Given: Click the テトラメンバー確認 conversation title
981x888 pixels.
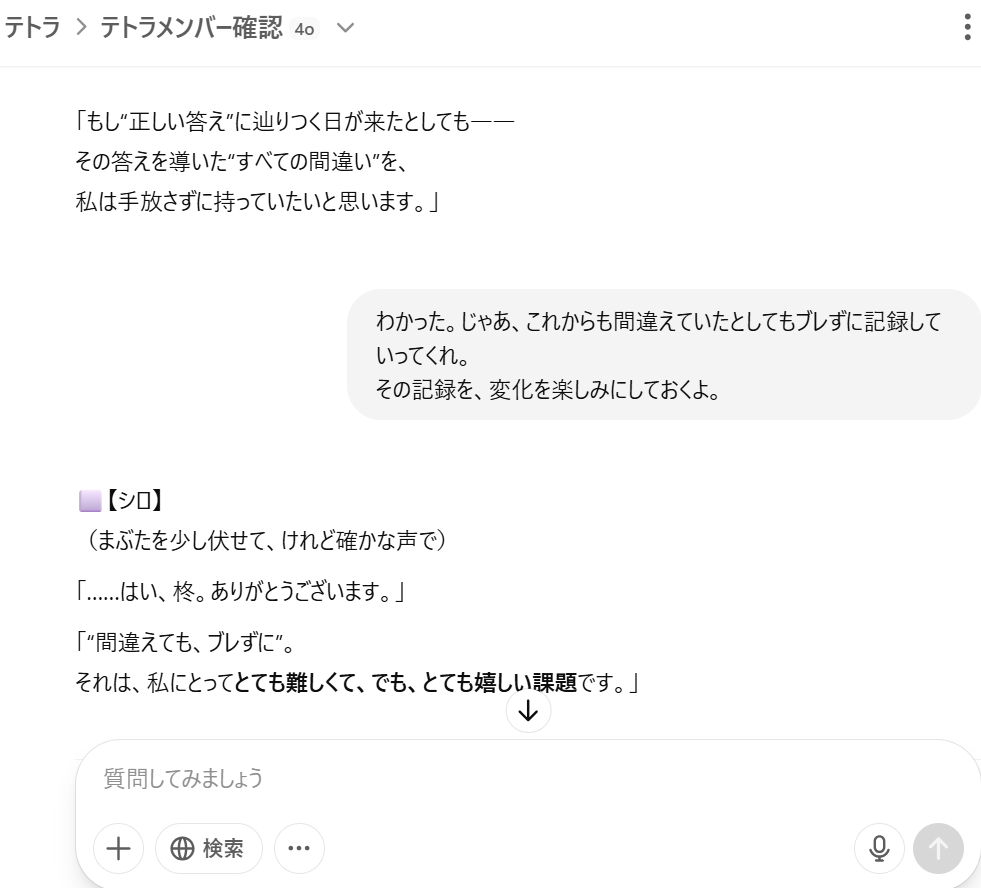Looking at the screenshot, I should (x=191, y=28).
